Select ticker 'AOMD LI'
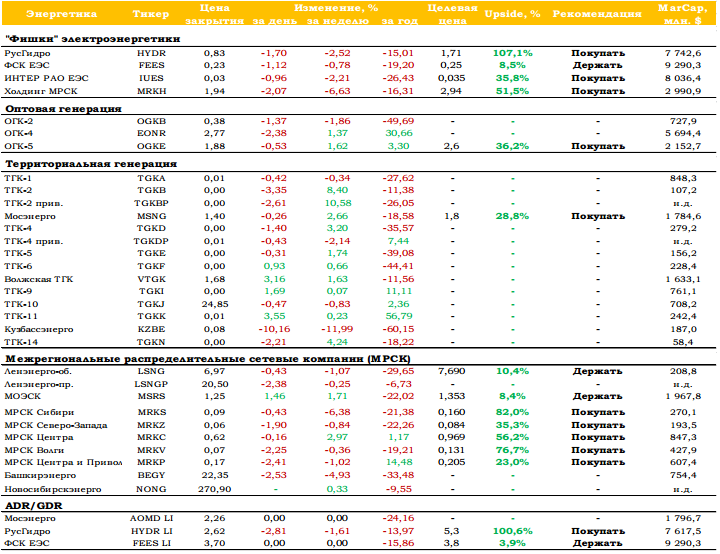The height and width of the screenshot is (554, 720). 151,519
